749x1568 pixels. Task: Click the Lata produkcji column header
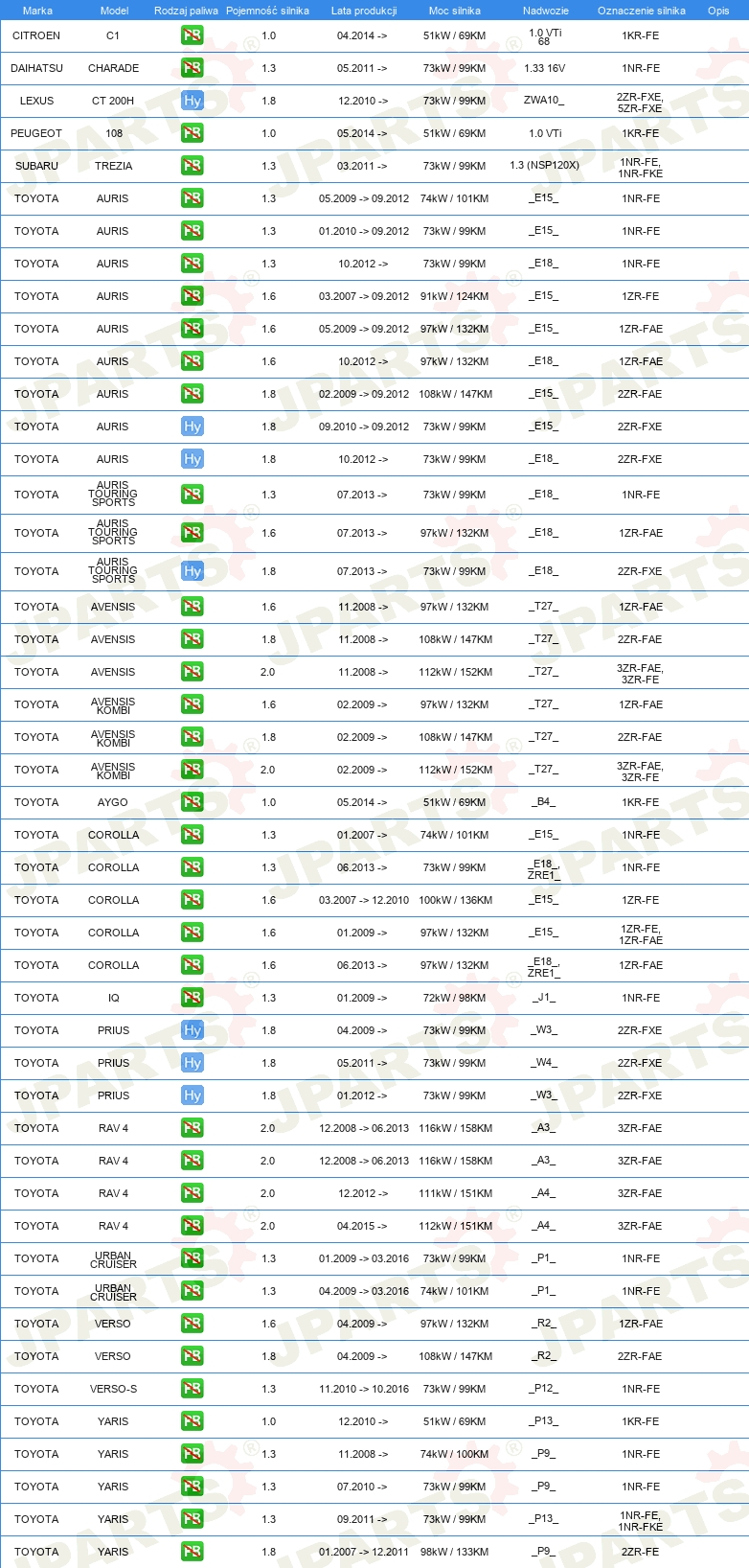(x=364, y=11)
